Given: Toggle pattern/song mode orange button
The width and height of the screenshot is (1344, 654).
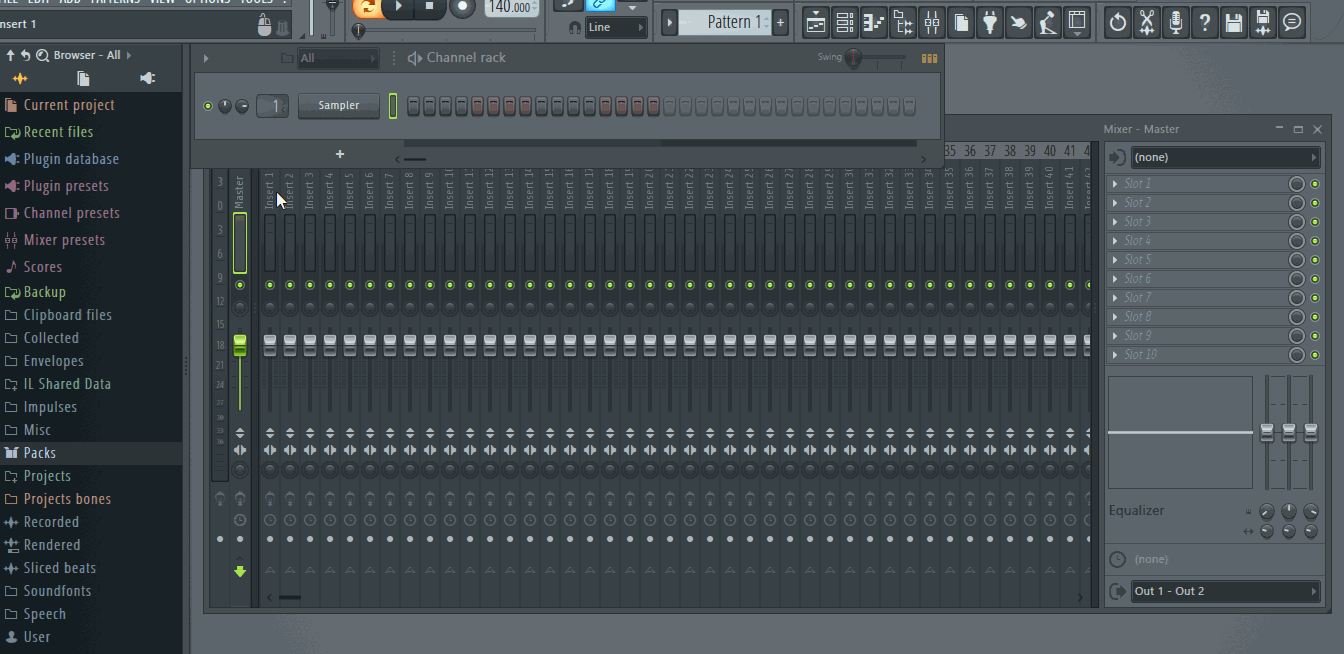Looking at the screenshot, I should point(366,7).
